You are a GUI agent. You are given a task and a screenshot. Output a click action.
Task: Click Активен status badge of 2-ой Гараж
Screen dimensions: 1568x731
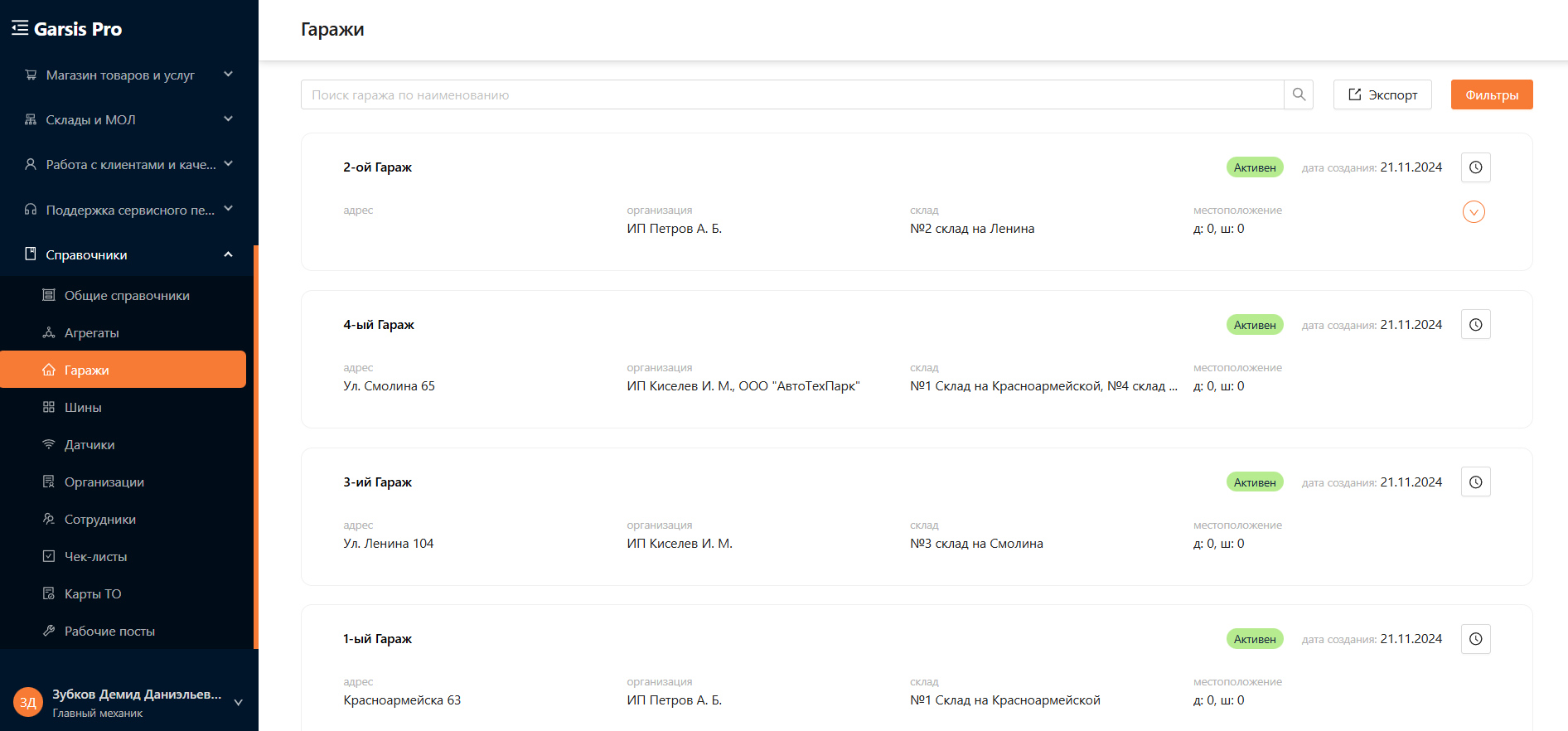click(x=1255, y=167)
